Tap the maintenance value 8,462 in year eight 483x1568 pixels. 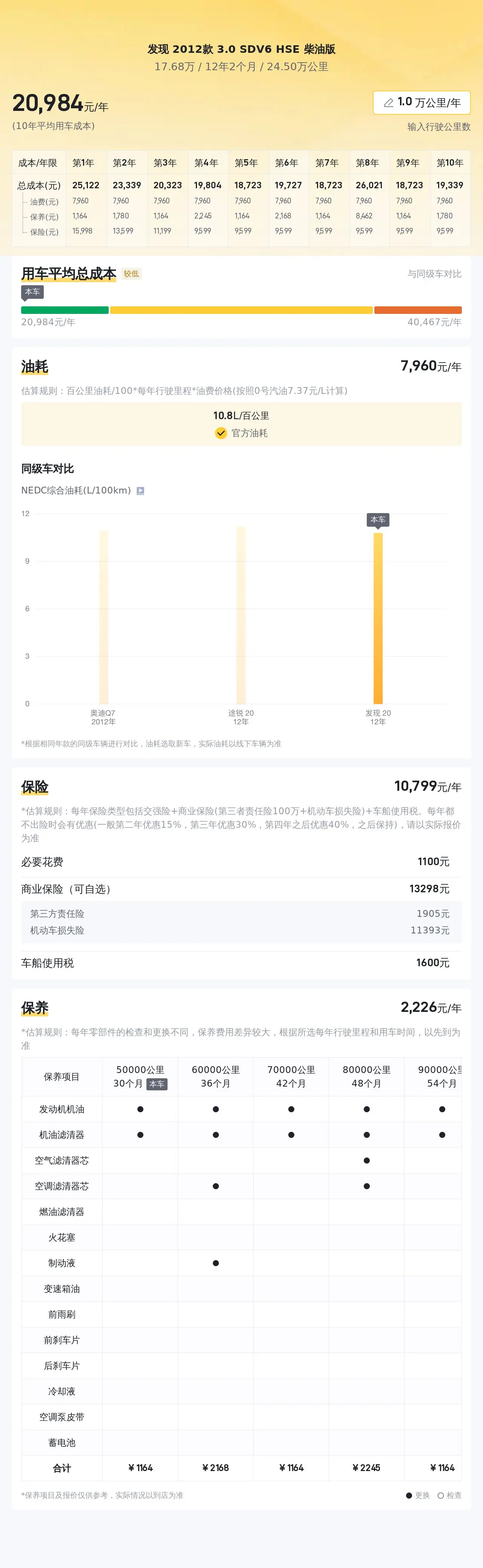[364, 215]
